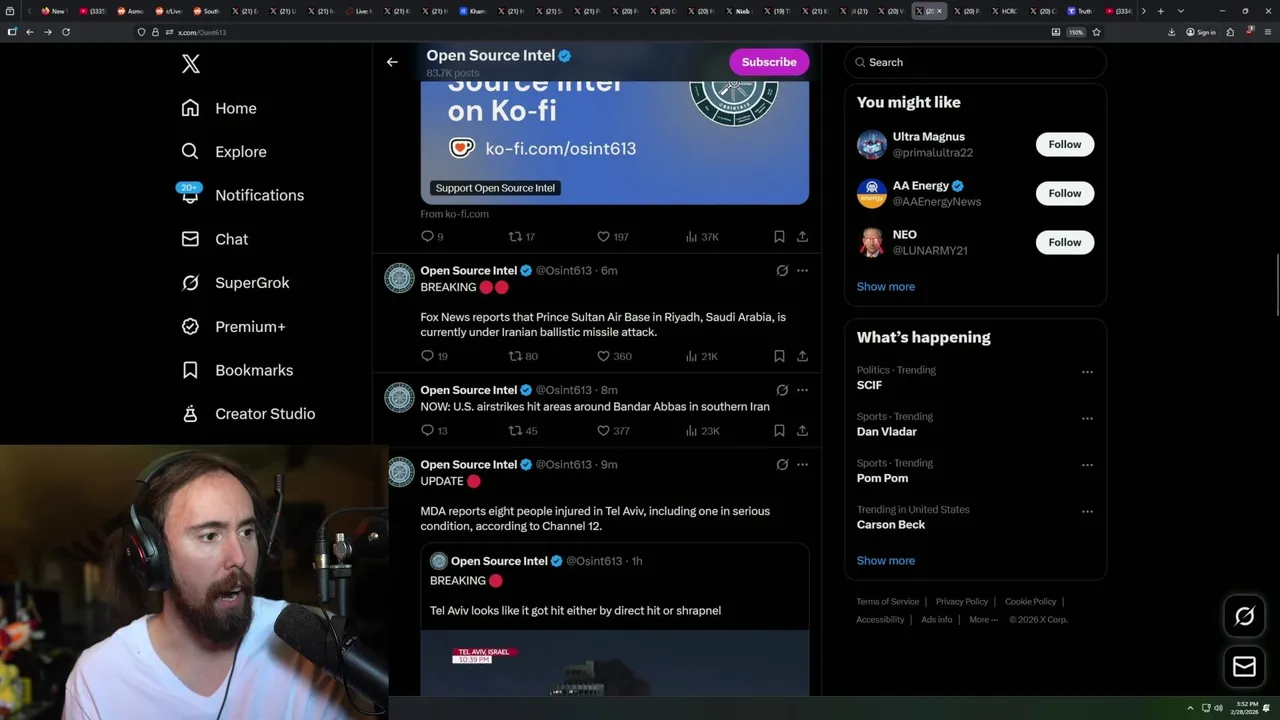Image resolution: width=1280 pixels, height=720 pixels.
Task: View analytics of Prince Sultan post 21K
Action: coord(702,356)
